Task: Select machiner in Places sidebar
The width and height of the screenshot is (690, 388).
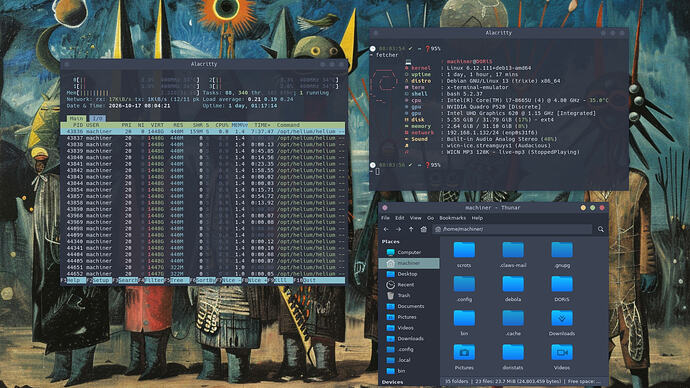Action: pyautogui.click(x=409, y=263)
